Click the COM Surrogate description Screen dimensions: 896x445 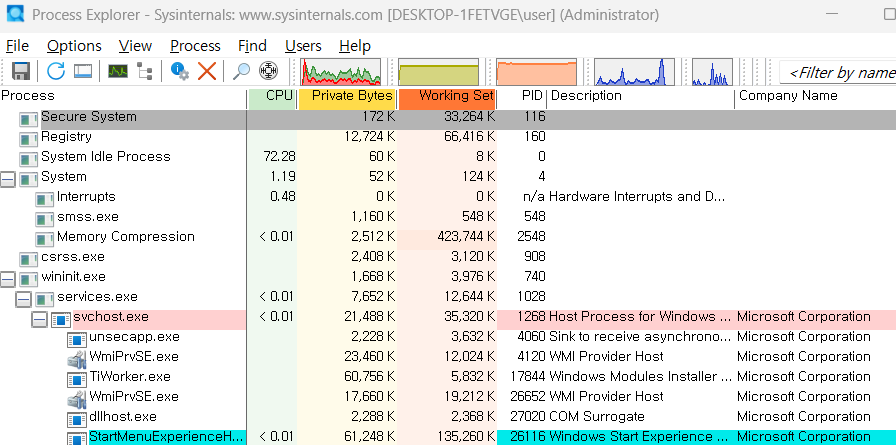pos(597,416)
